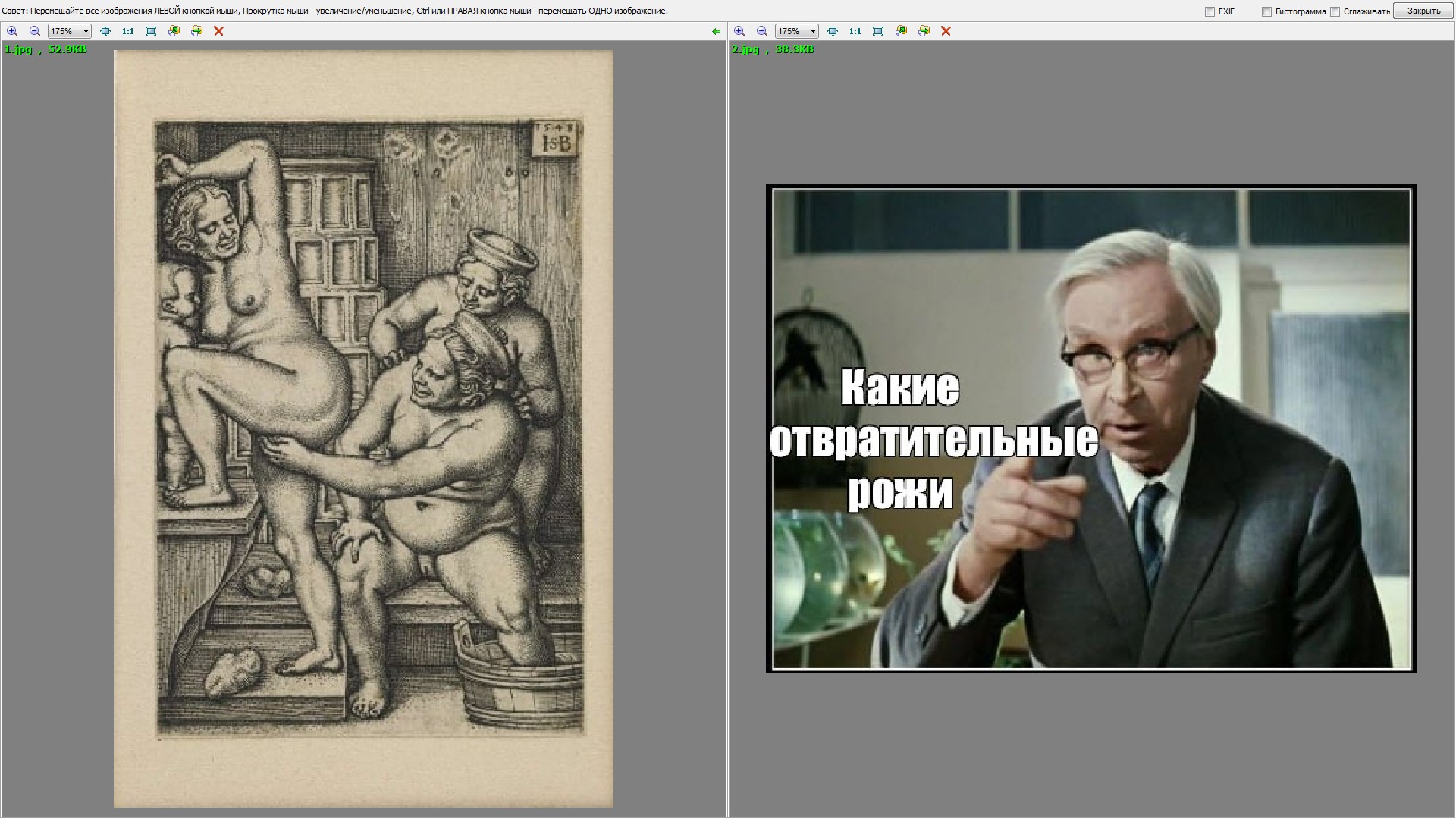1456x819 pixels.
Task: Zoom out on left image 1.jpg
Action: [35, 31]
